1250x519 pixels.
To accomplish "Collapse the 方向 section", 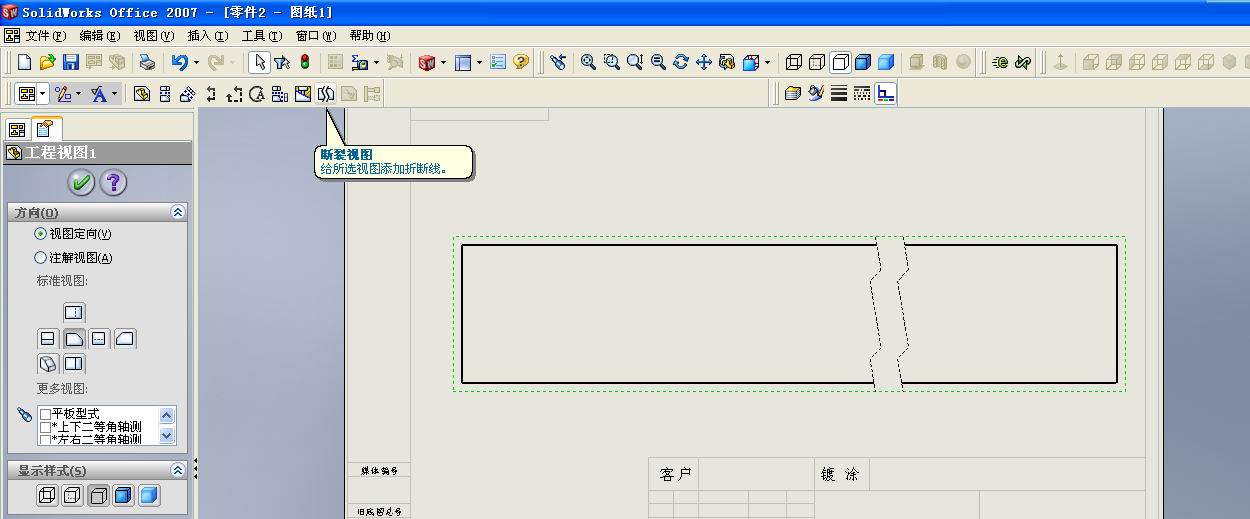I will point(178,212).
